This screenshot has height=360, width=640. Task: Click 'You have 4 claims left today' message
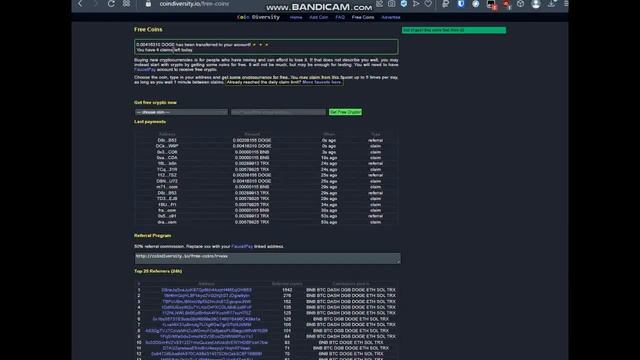tap(164, 50)
